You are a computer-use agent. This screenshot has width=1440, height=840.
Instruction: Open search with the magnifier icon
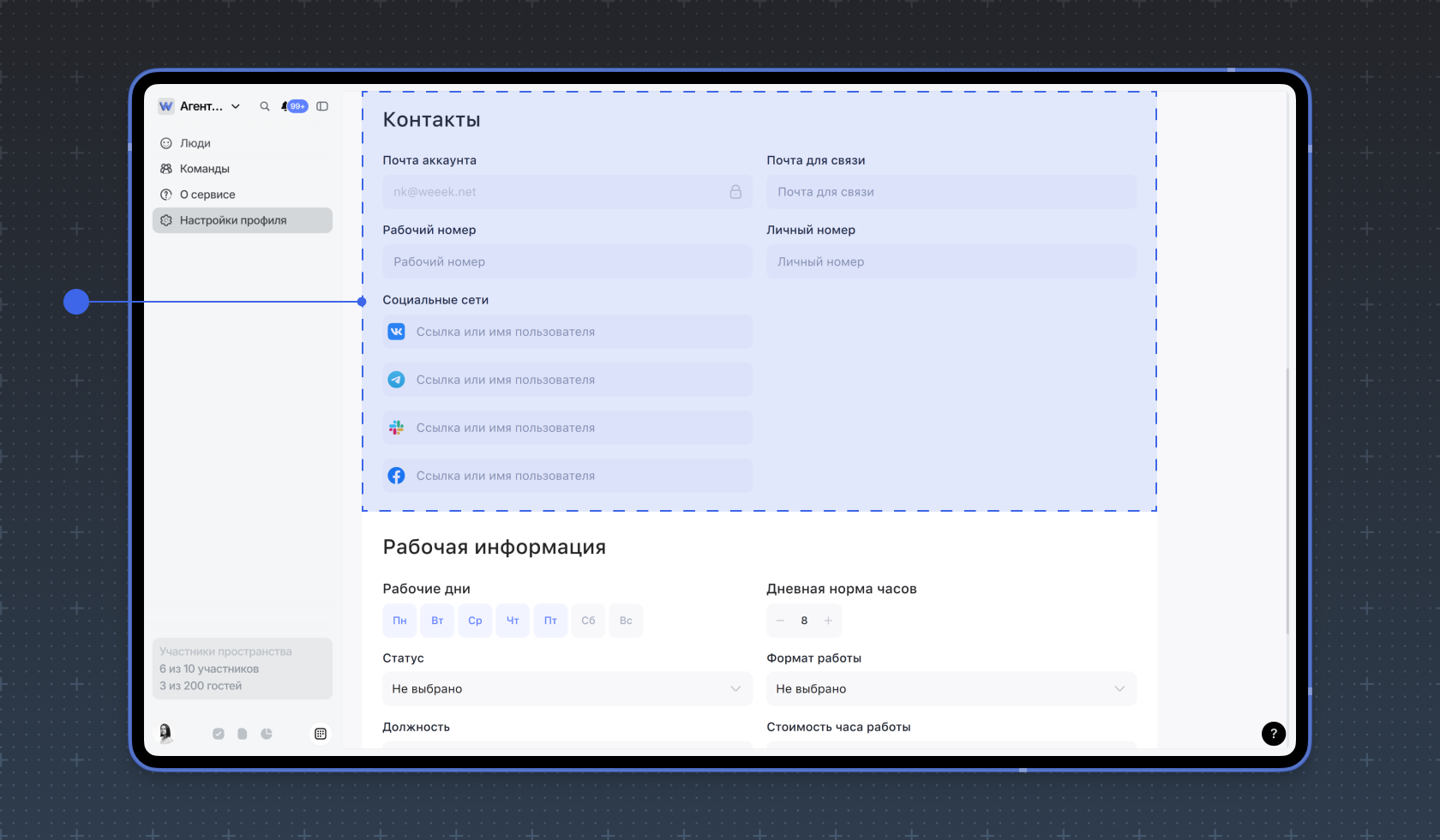[x=265, y=106]
